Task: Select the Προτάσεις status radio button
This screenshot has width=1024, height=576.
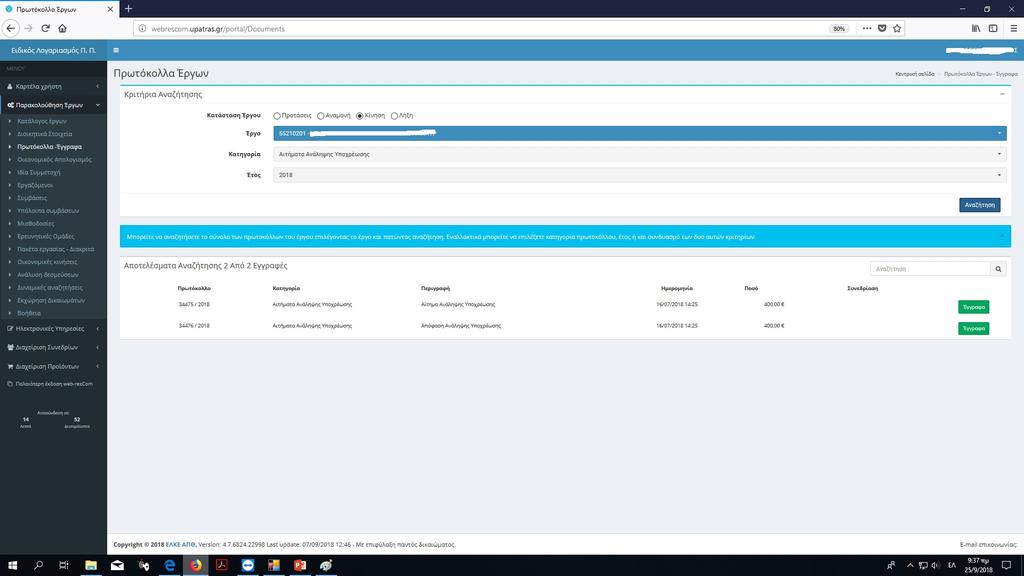Action: click(x=277, y=116)
